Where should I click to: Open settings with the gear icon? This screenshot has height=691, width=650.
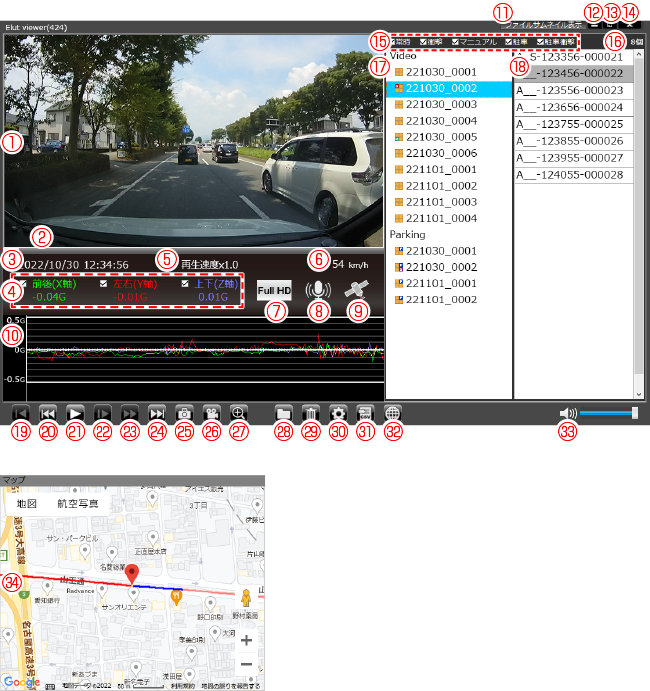tap(338, 413)
